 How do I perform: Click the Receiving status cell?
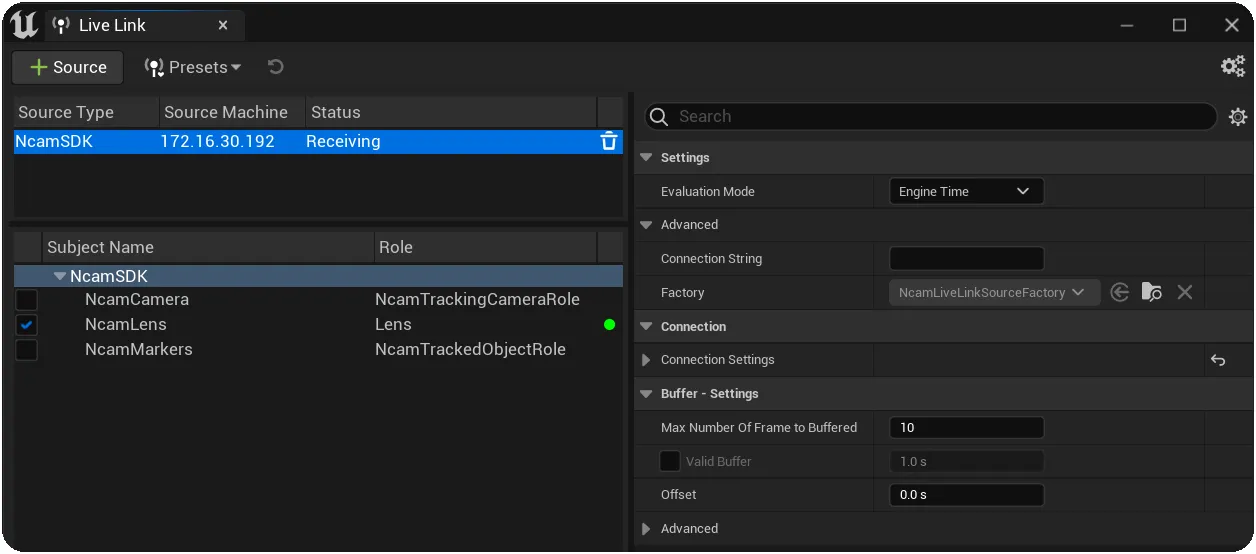tap(343, 141)
